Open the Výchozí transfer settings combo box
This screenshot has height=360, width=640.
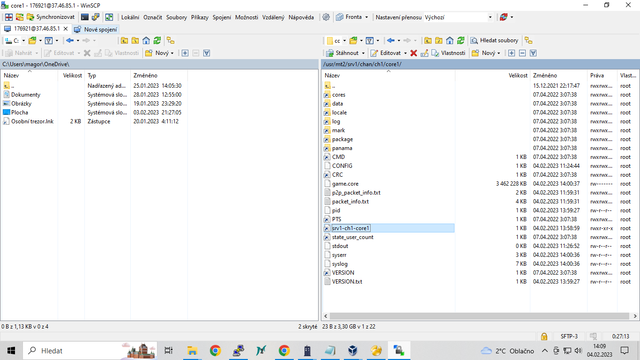458,17
